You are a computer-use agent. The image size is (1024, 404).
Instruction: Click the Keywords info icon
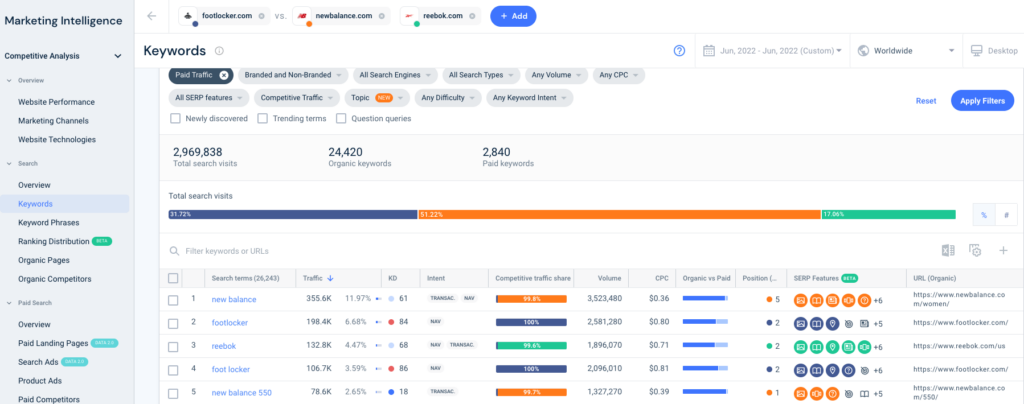[x=219, y=51]
